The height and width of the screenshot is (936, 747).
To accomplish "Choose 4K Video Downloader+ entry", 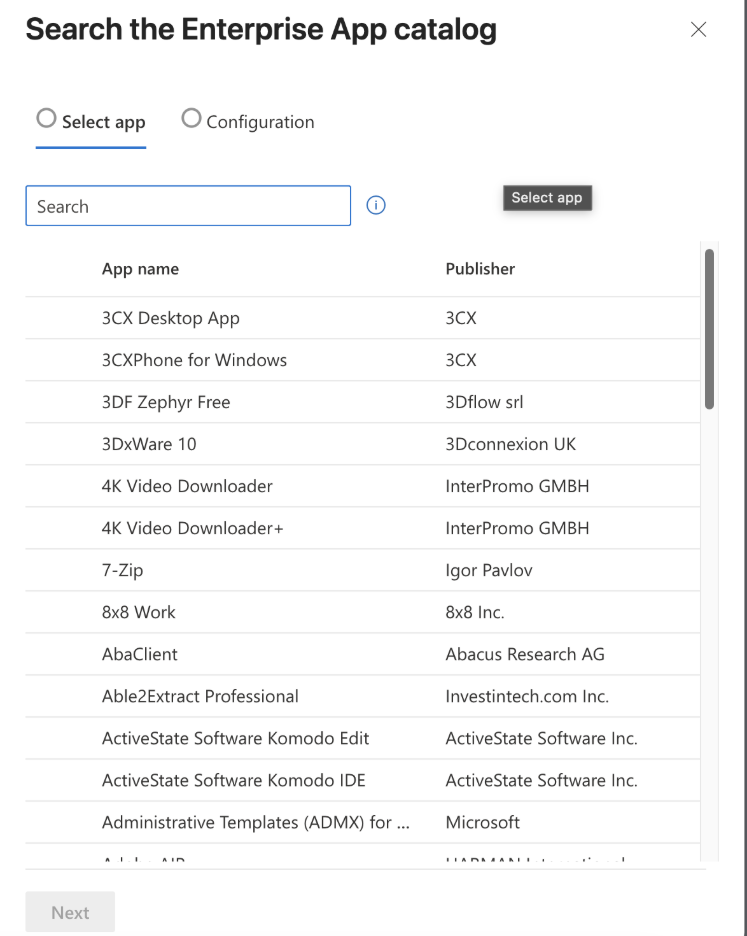I will [193, 528].
